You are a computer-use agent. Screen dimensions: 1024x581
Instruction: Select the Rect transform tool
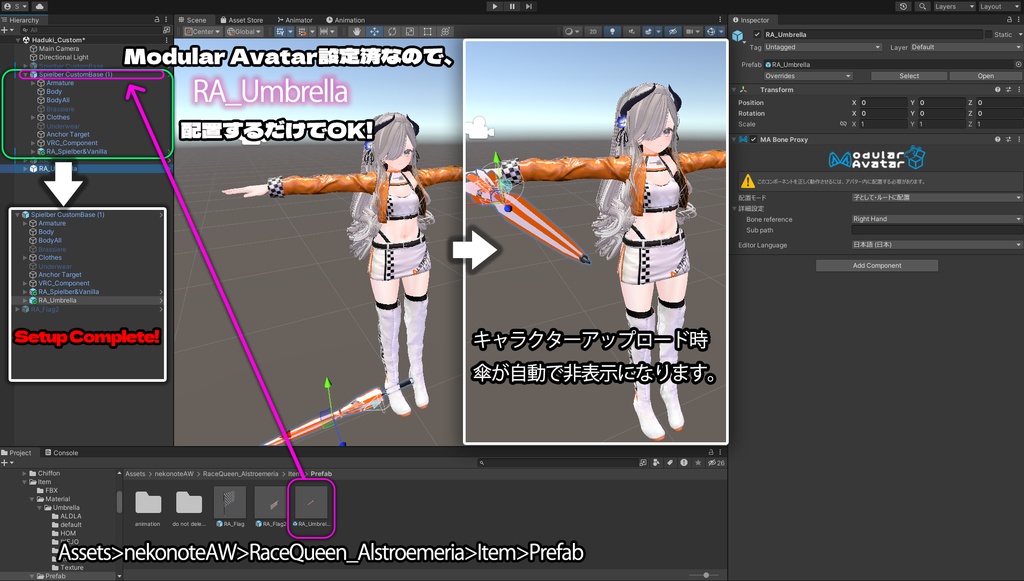427,31
